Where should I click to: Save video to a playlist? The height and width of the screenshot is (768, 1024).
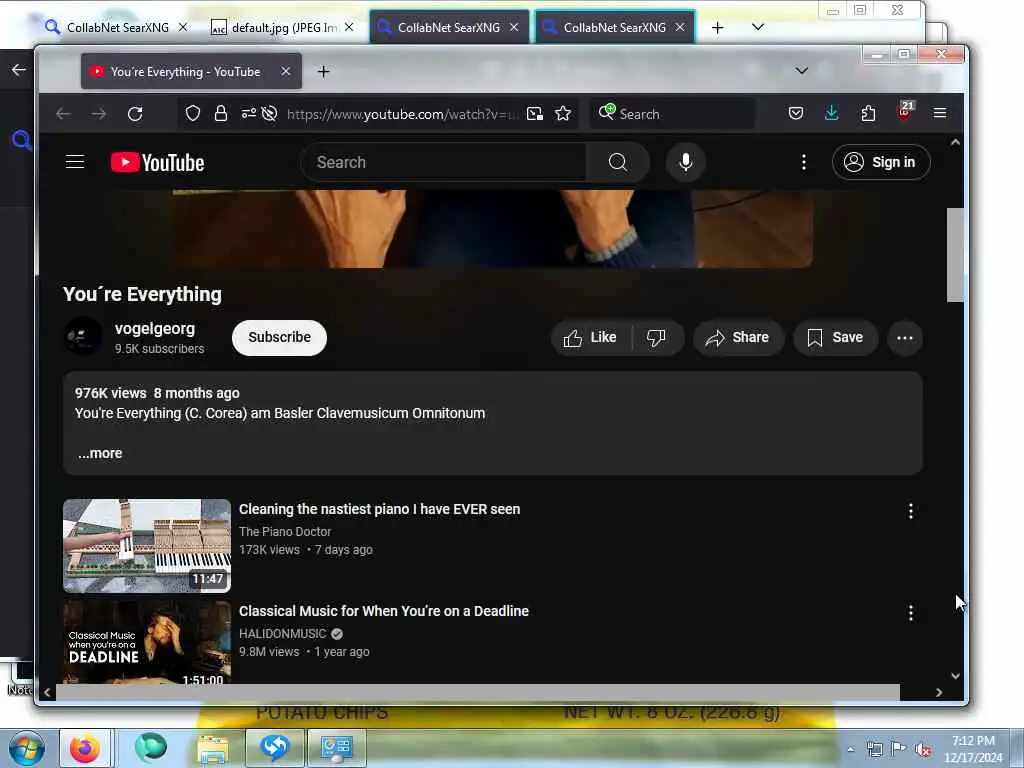835,338
